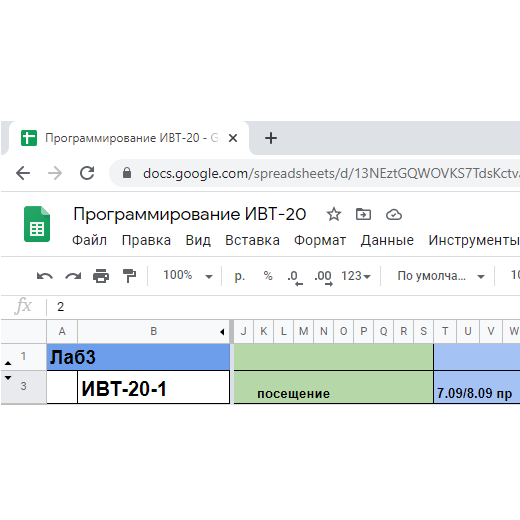
Task: Select column K header
Action: (264, 331)
